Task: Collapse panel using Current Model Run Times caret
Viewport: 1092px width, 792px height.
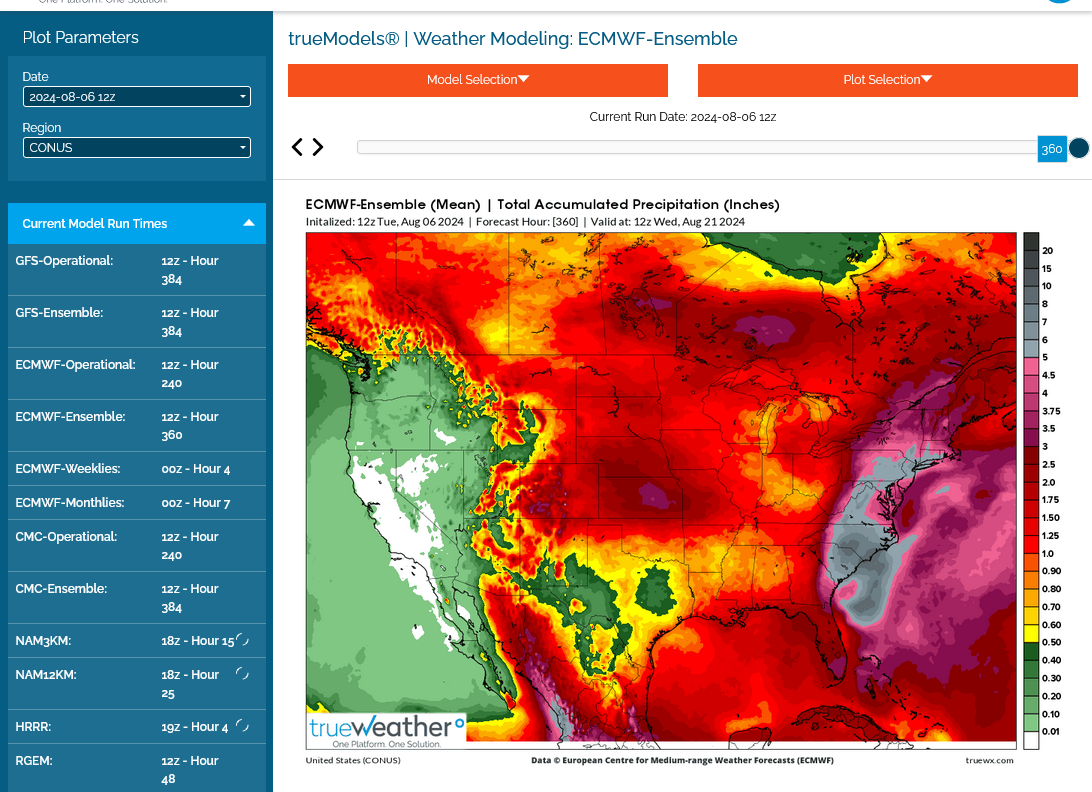Action: pyautogui.click(x=249, y=223)
